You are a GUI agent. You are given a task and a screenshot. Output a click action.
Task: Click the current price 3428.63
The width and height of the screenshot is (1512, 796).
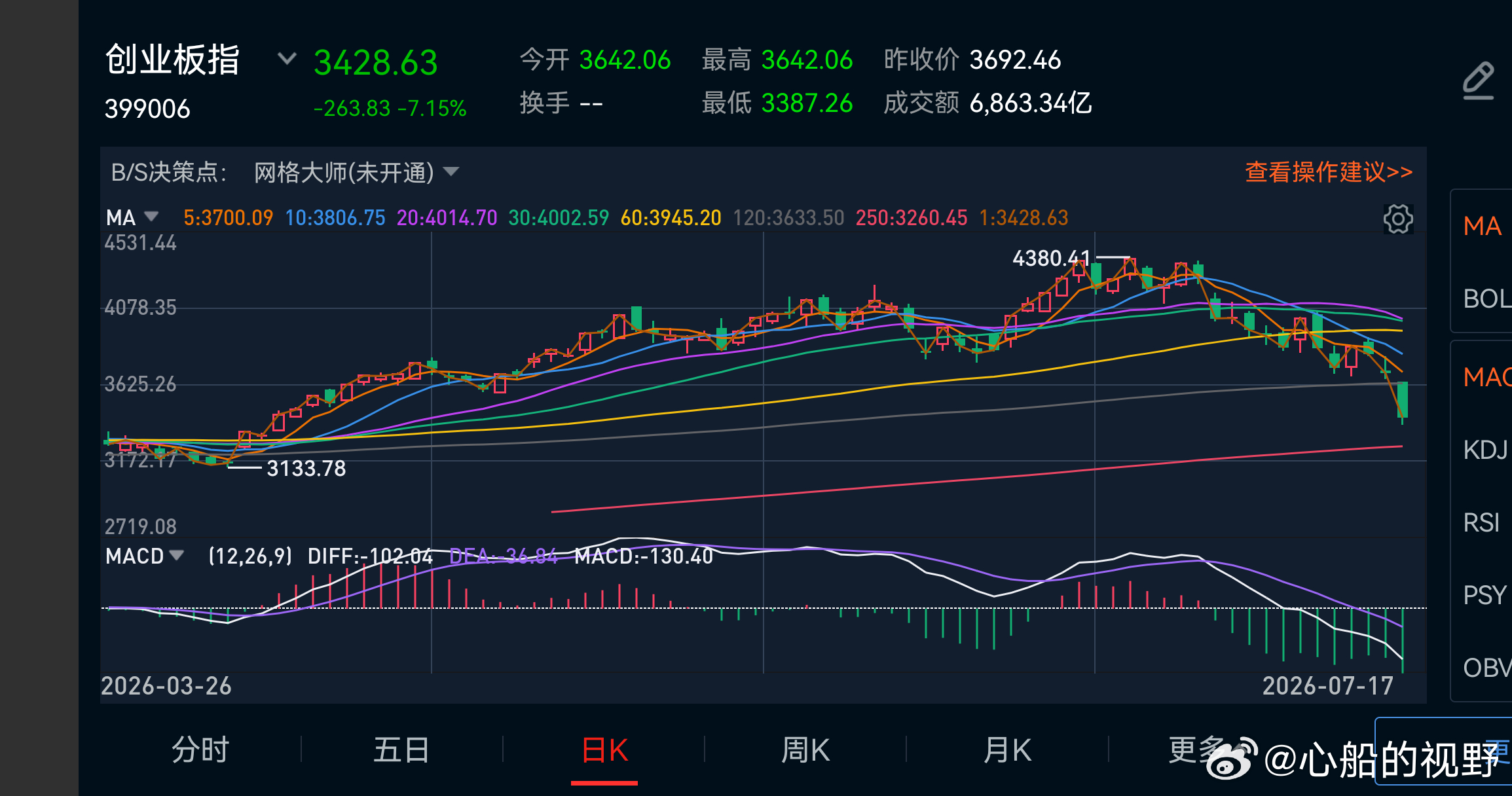(375, 63)
